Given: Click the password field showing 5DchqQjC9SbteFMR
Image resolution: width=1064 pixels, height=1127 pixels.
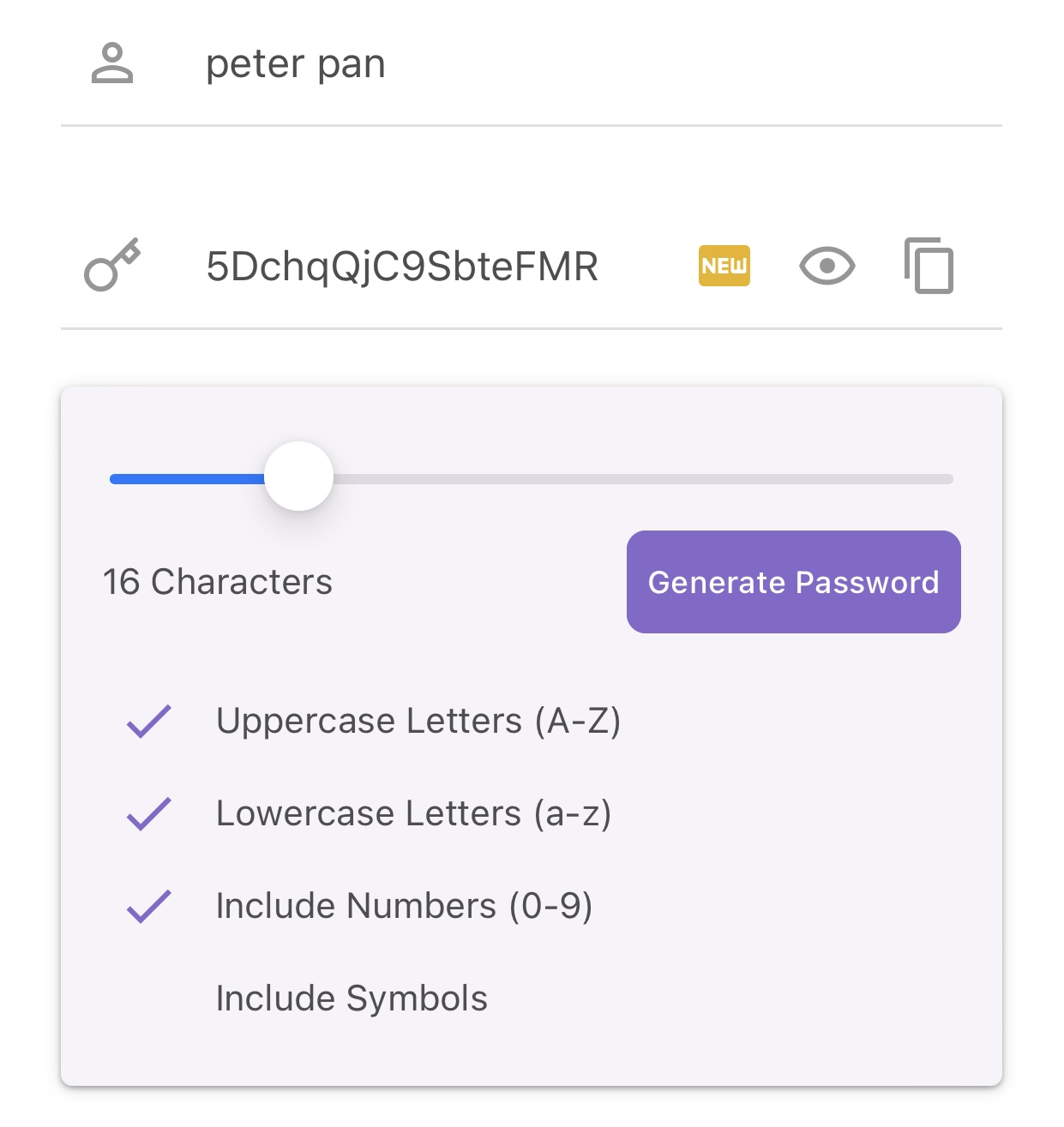Looking at the screenshot, I should point(402,267).
